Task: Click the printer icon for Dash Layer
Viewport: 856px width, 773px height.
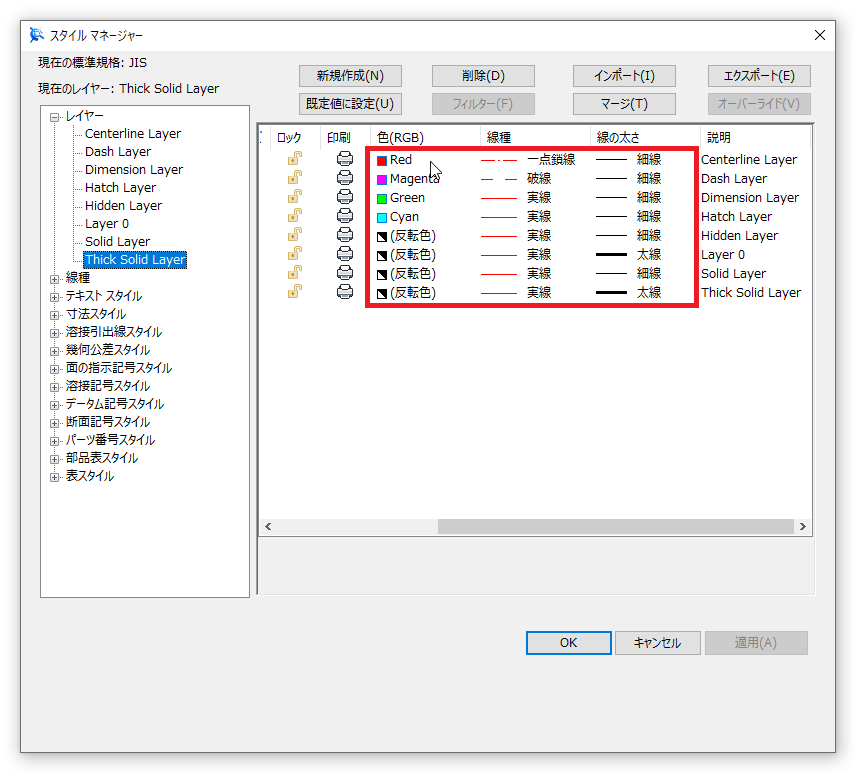Action: pos(345,178)
